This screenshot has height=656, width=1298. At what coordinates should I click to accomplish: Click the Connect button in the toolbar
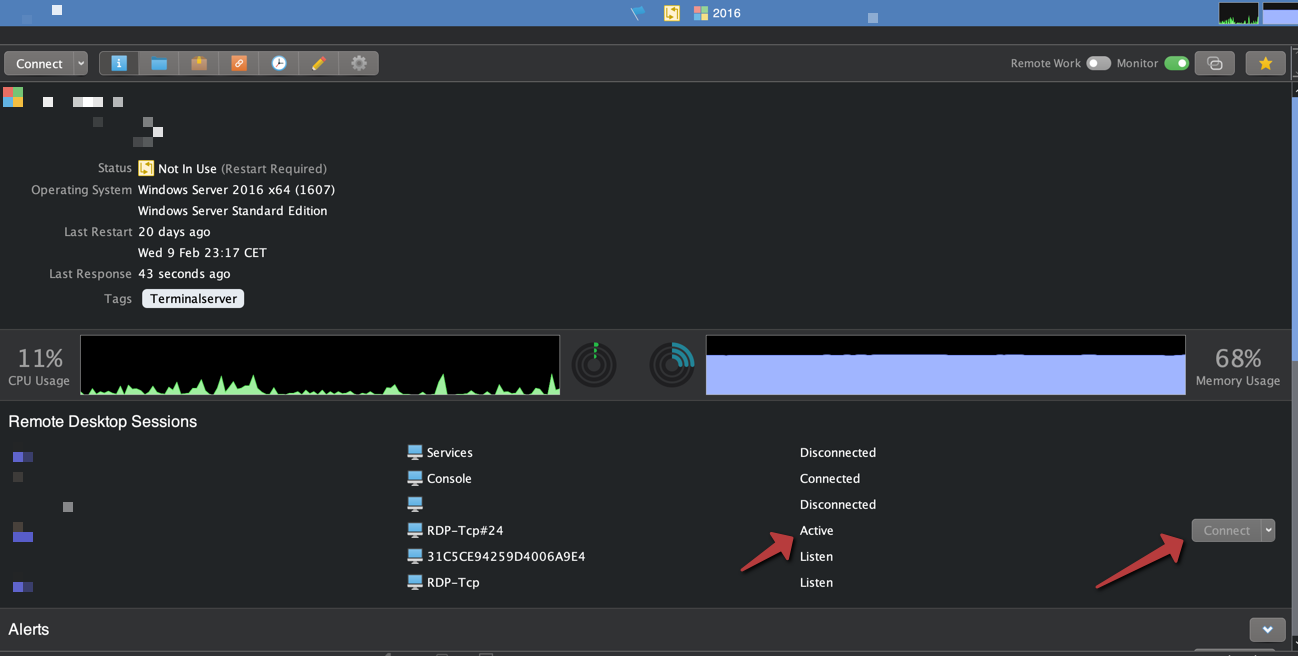pos(39,63)
